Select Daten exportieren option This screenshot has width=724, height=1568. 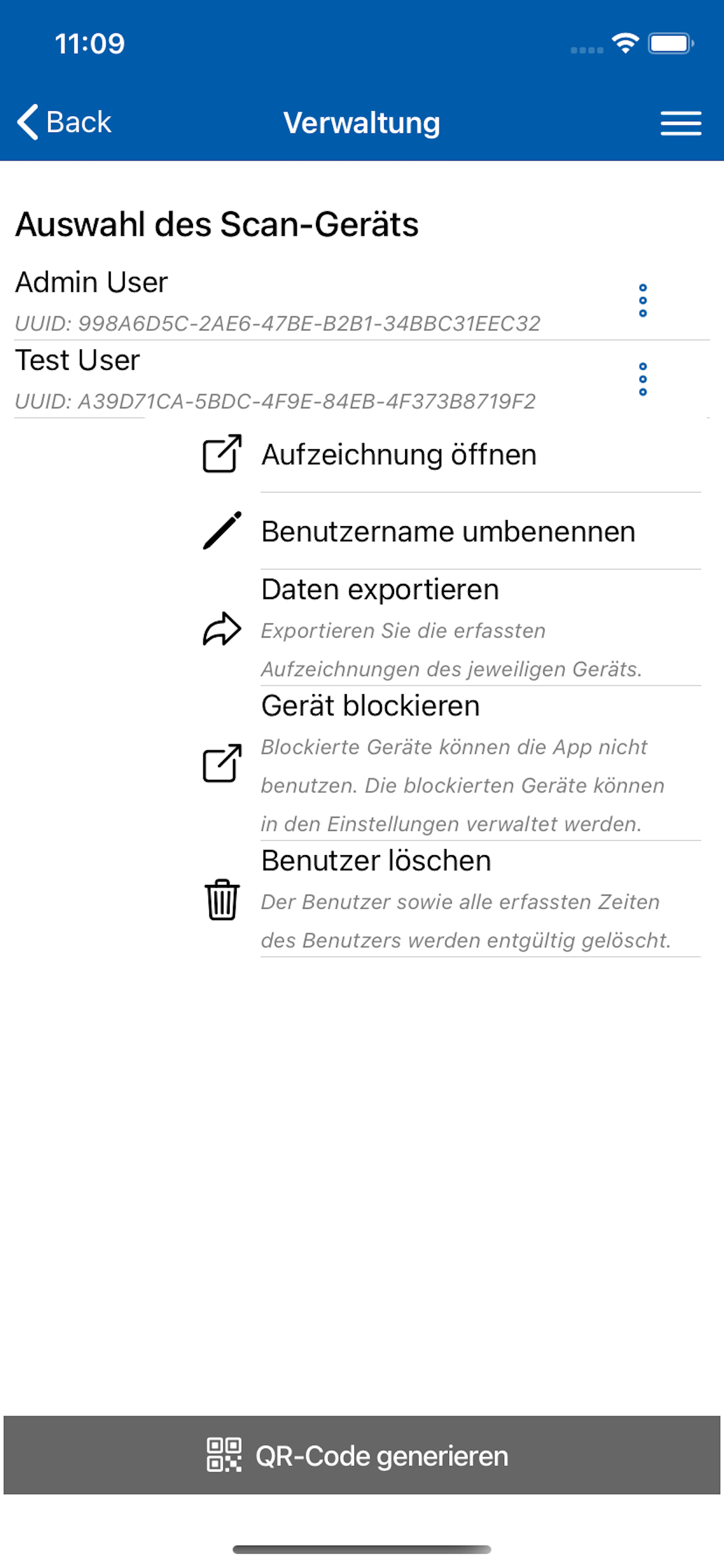coord(379,590)
